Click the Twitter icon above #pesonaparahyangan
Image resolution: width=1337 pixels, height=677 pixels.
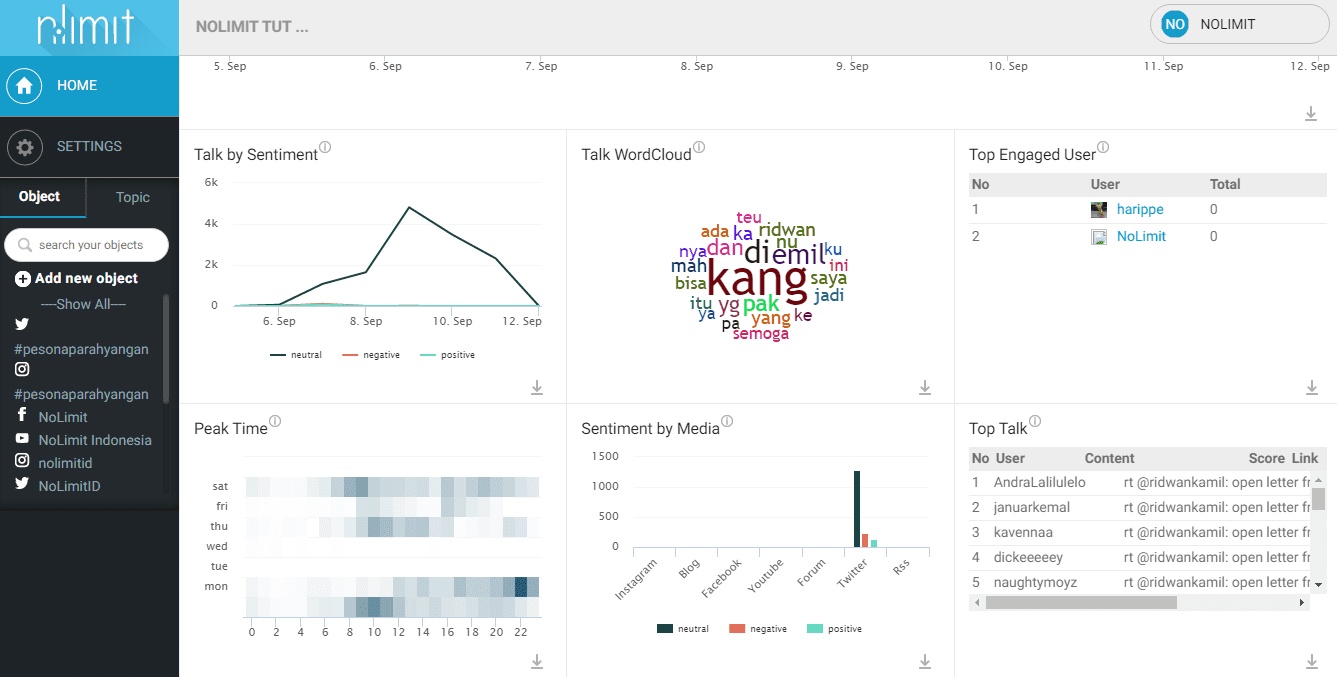pos(22,324)
